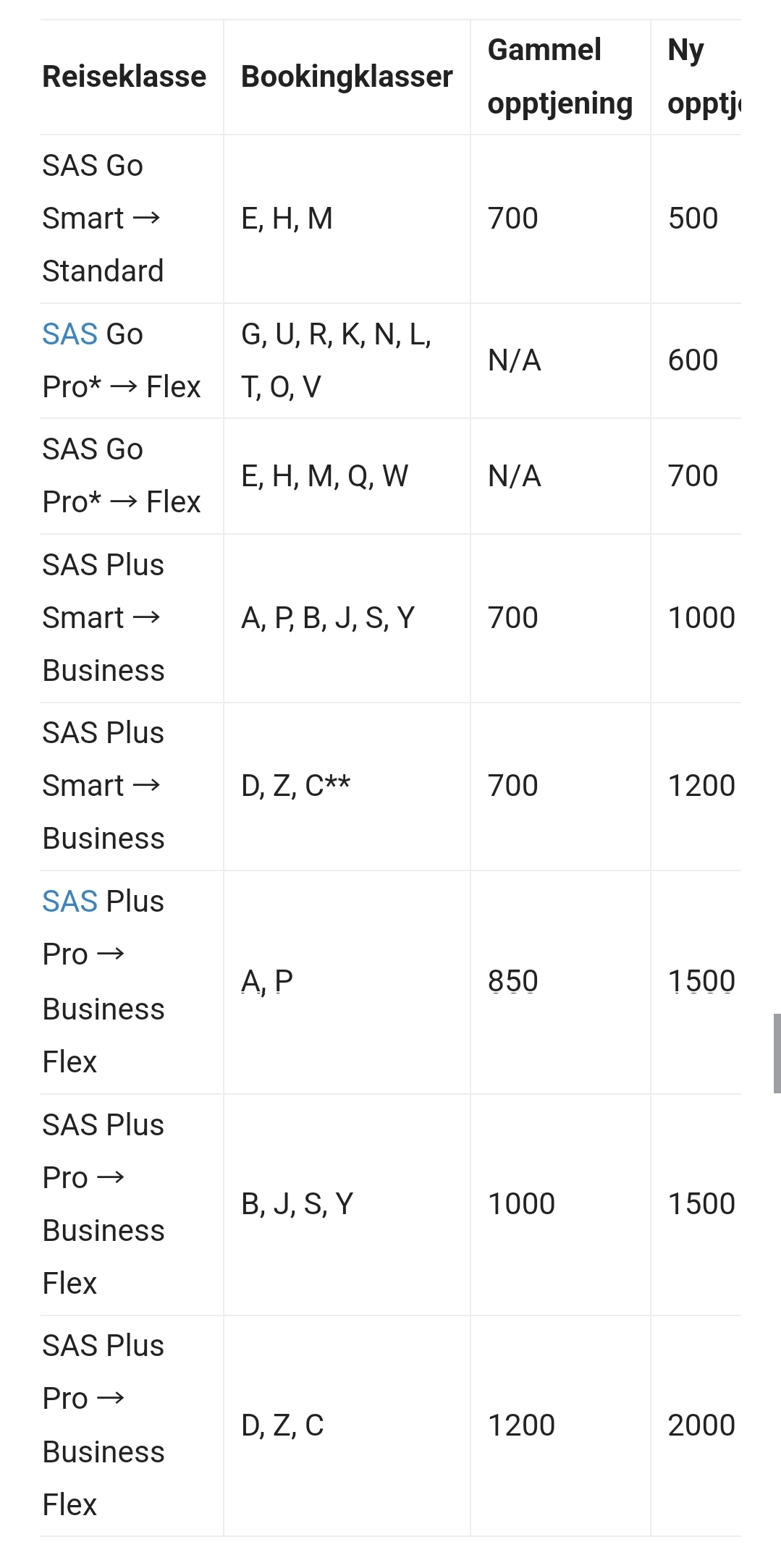Open the blue SAS link beside "Plus Pro"
Image resolution: width=781 pixels, height=1568 pixels.
tap(69, 902)
